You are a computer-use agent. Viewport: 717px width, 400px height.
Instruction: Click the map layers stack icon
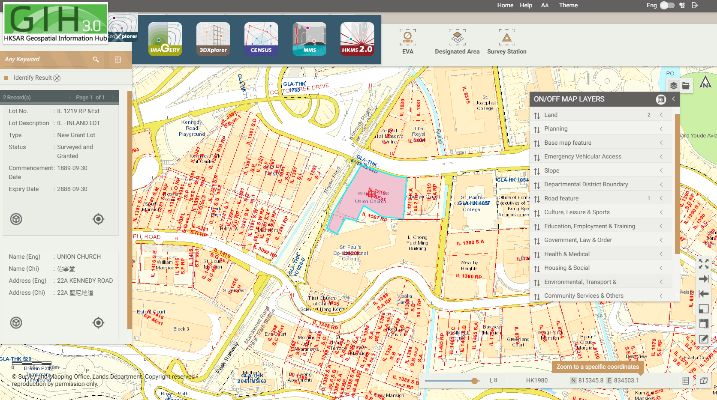click(674, 85)
